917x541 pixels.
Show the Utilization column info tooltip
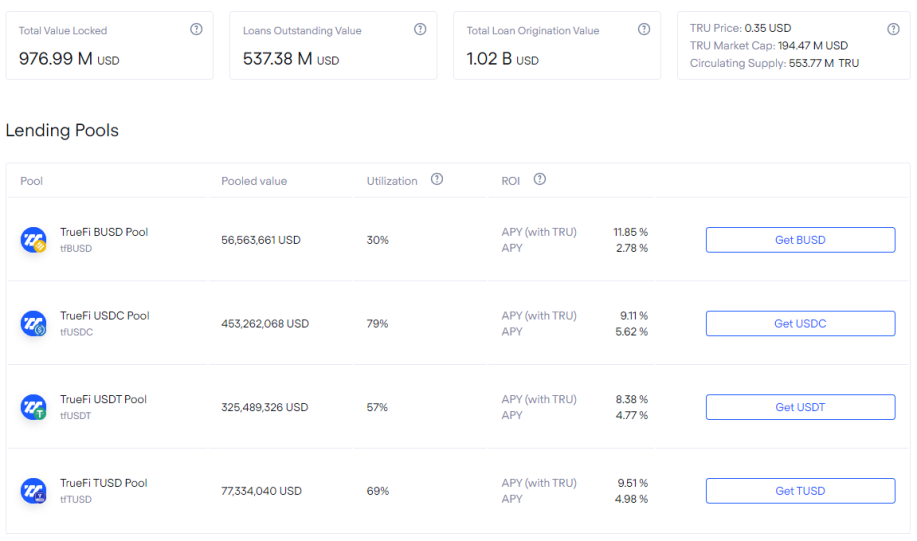[x=437, y=179]
